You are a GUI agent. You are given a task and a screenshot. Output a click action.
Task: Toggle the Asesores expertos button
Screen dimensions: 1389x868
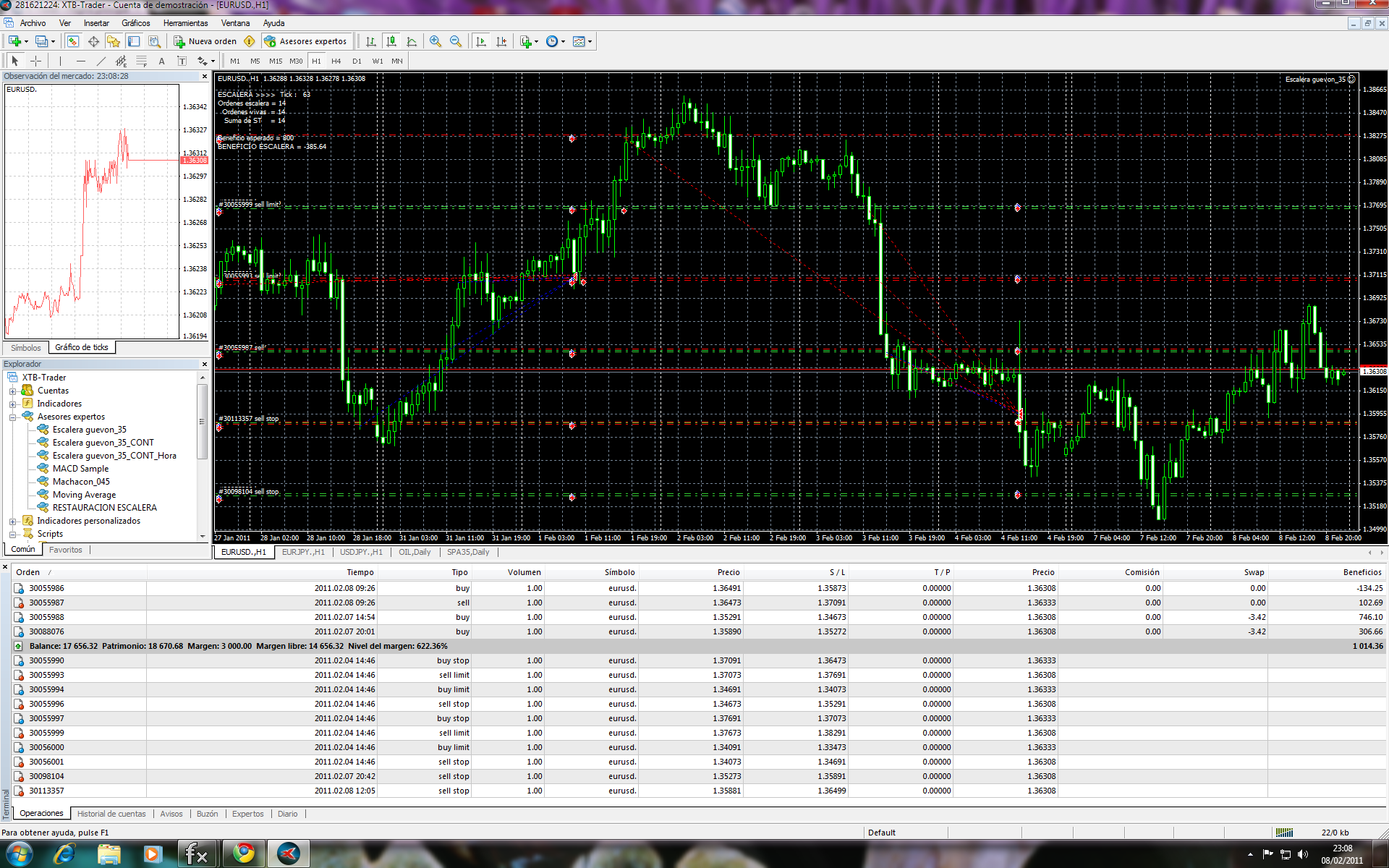coord(306,41)
